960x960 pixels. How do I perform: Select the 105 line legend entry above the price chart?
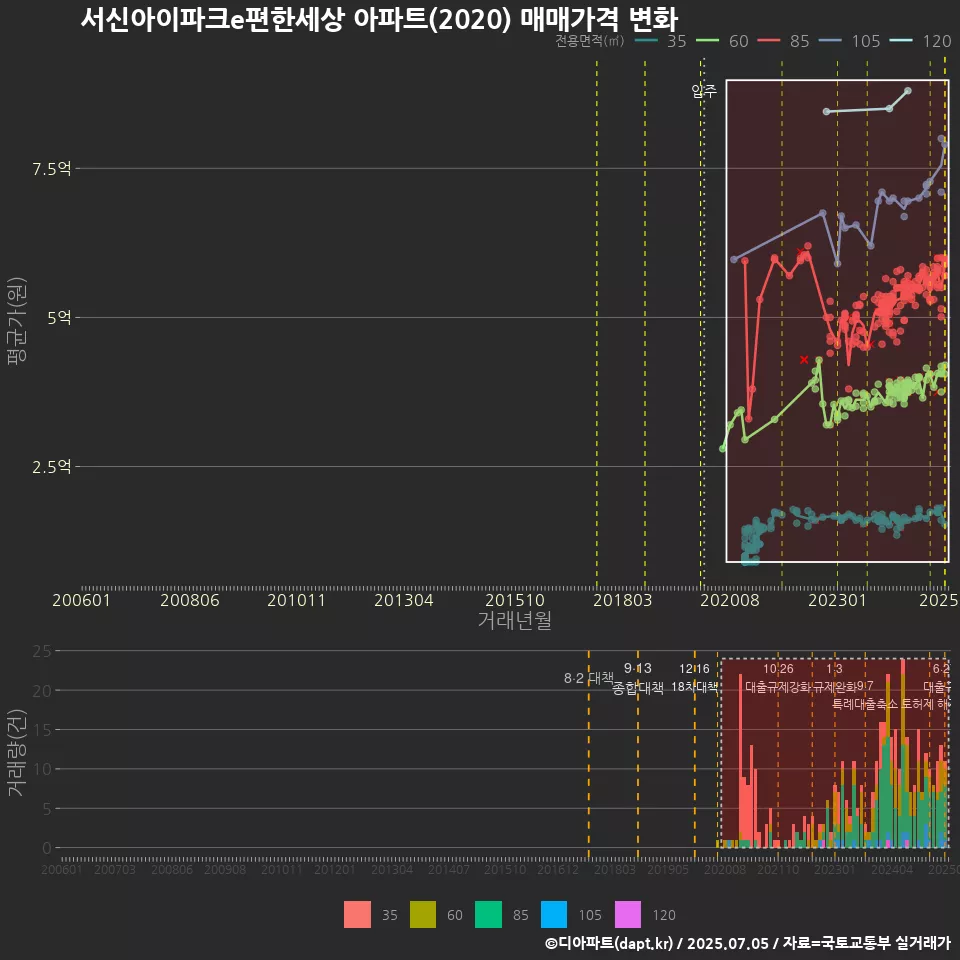pyautogui.click(x=849, y=41)
